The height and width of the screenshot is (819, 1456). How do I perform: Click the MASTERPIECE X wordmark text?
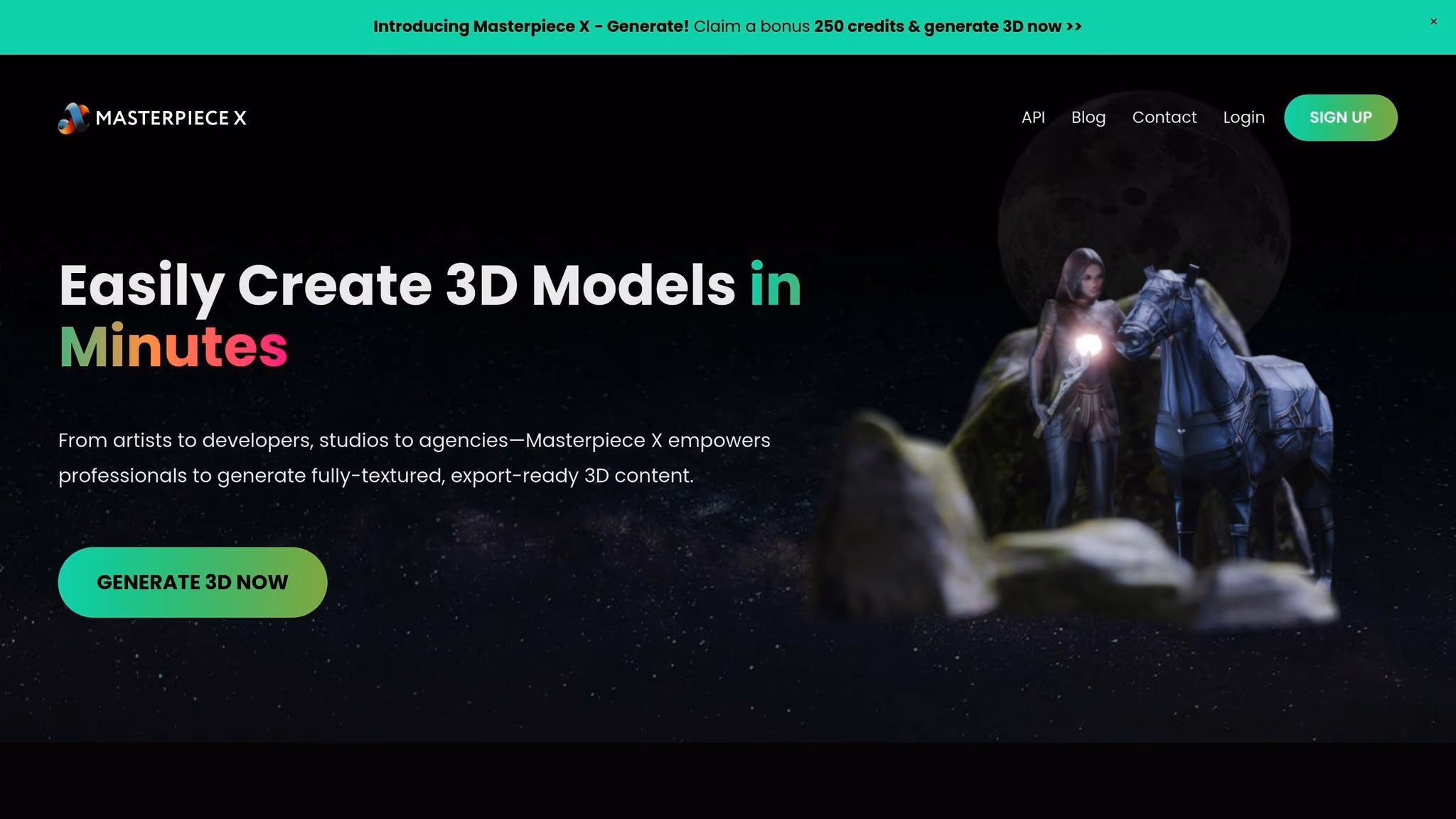point(171,118)
